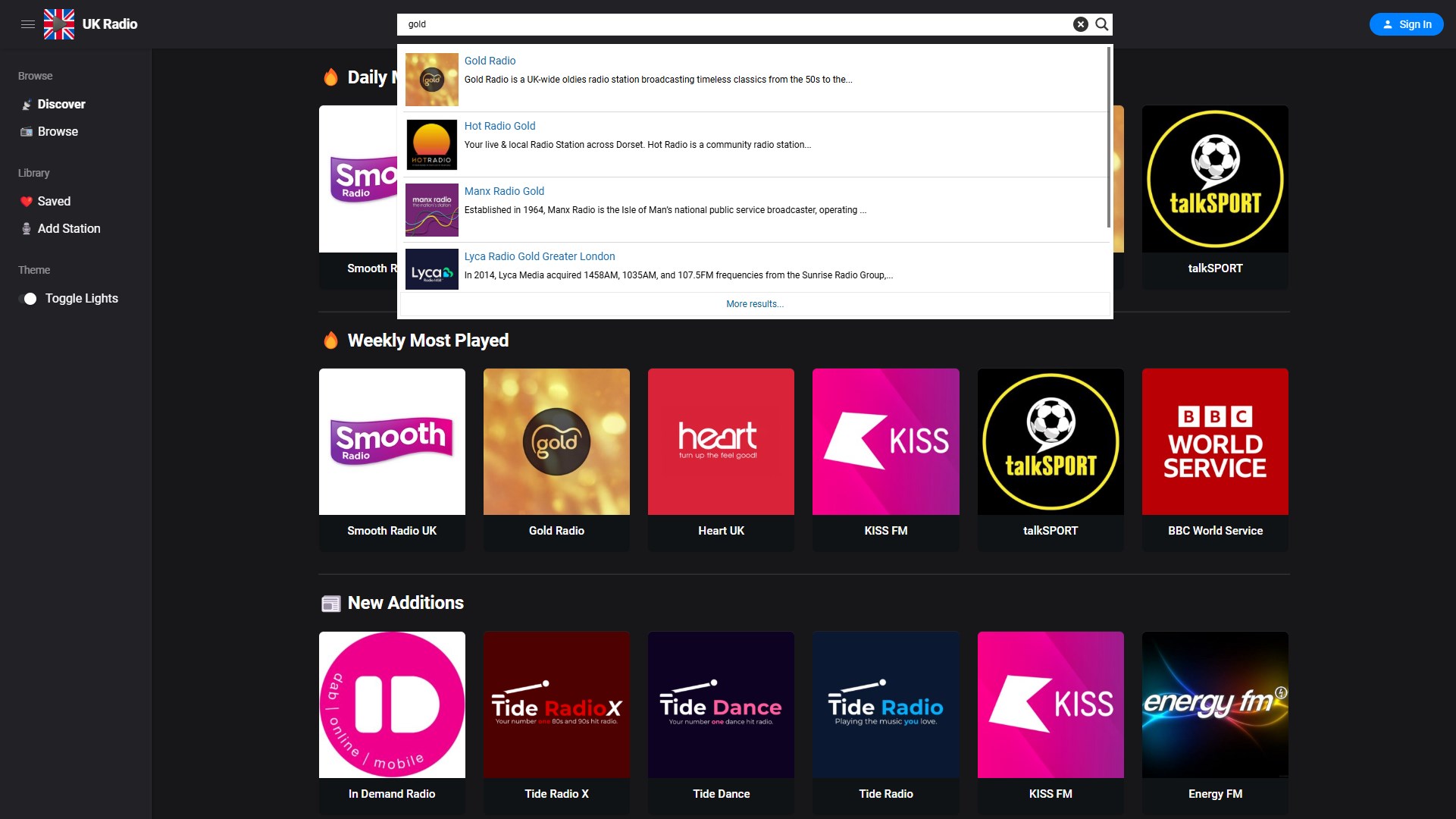Open Heart UK station thumbnail
1456x819 pixels.
coord(721,442)
